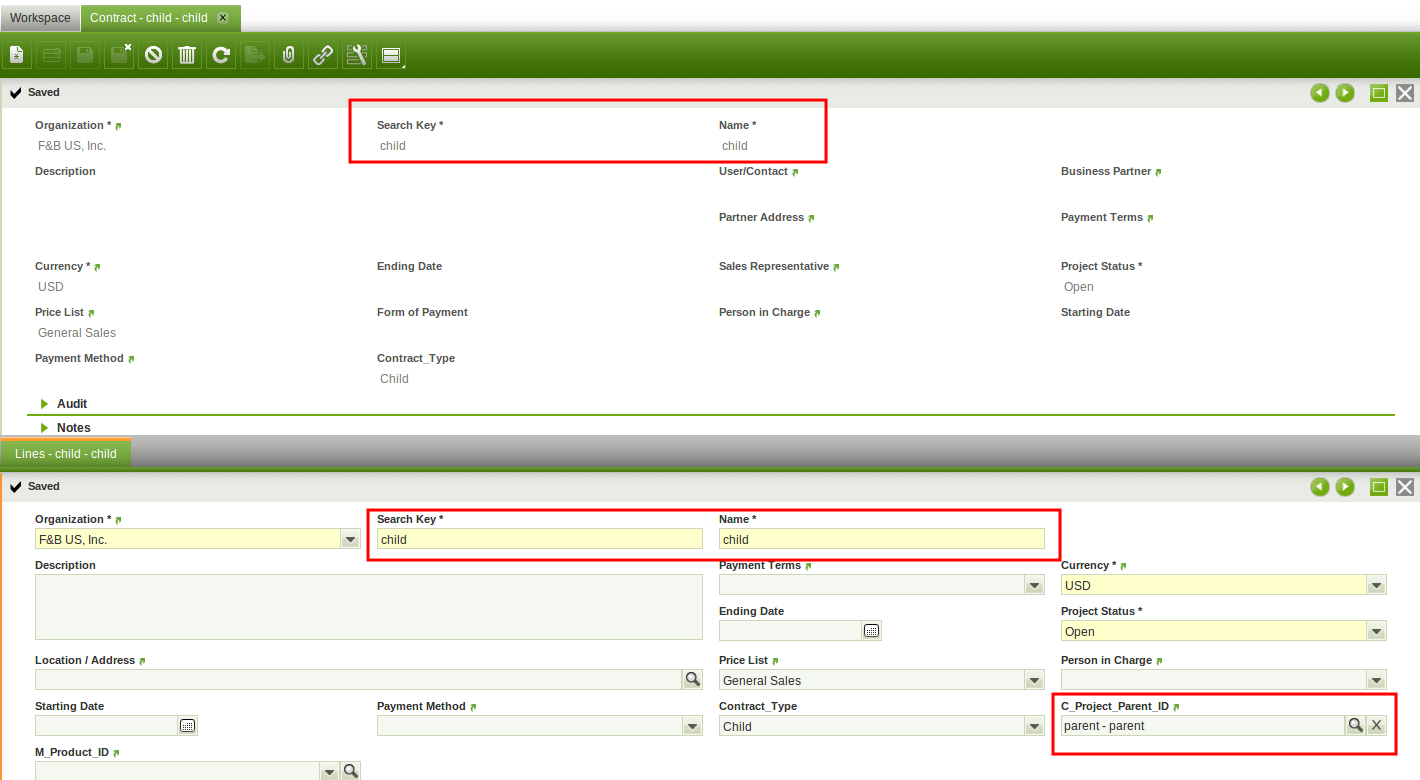Open the Contract_Type dropdown showing Child

click(1034, 726)
